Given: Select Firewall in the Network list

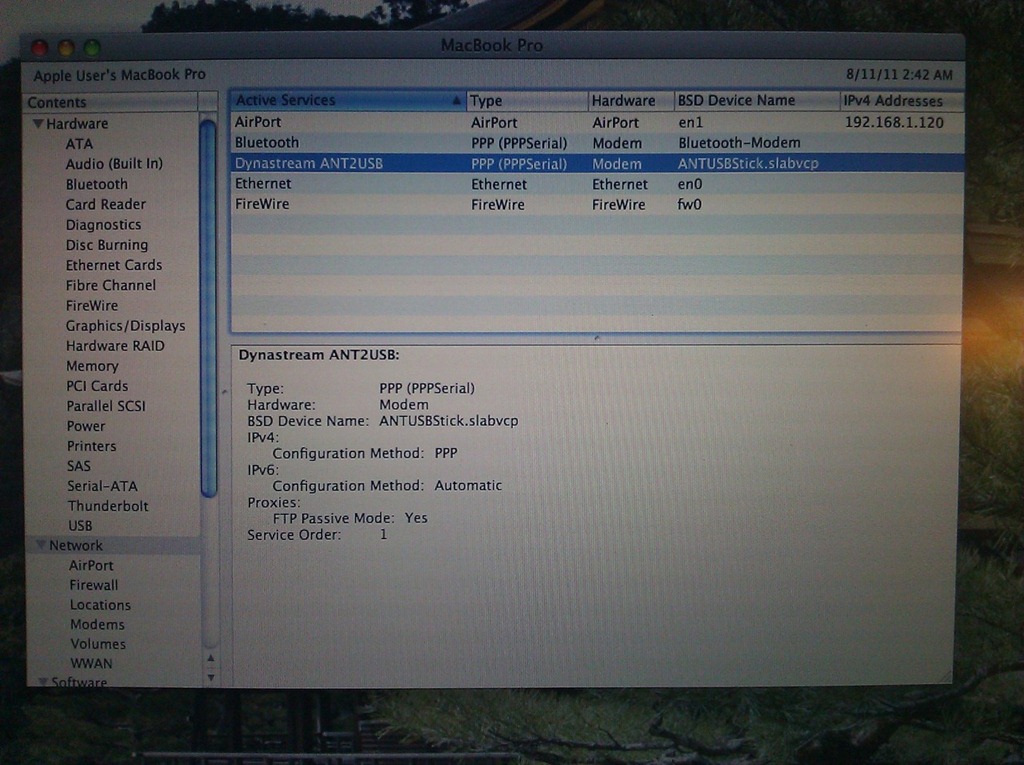Looking at the screenshot, I should tap(93, 584).
